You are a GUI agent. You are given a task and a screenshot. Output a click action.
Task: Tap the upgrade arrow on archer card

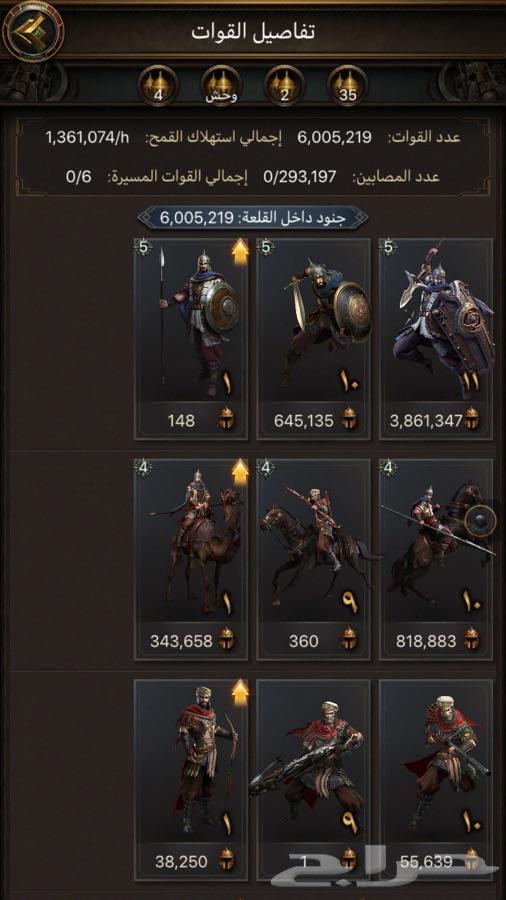pos(240,693)
